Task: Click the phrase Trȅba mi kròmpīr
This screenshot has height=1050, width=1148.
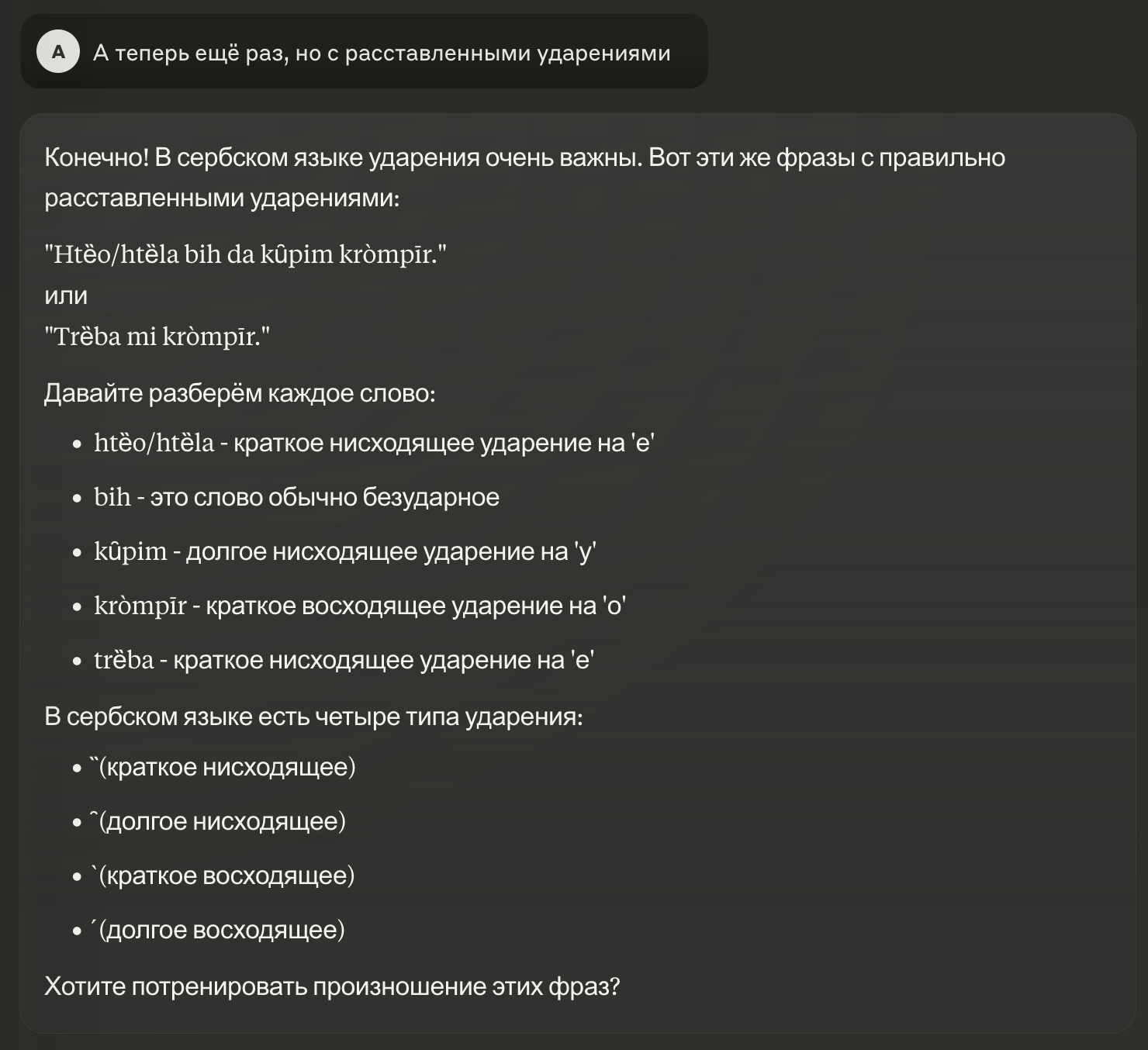Action: pyautogui.click(x=157, y=336)
